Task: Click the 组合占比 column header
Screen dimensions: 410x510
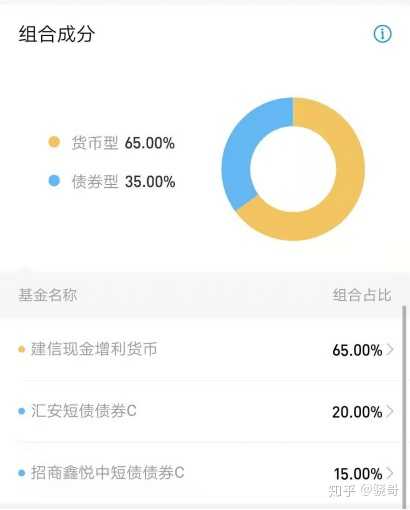Action: click(362, 295)
